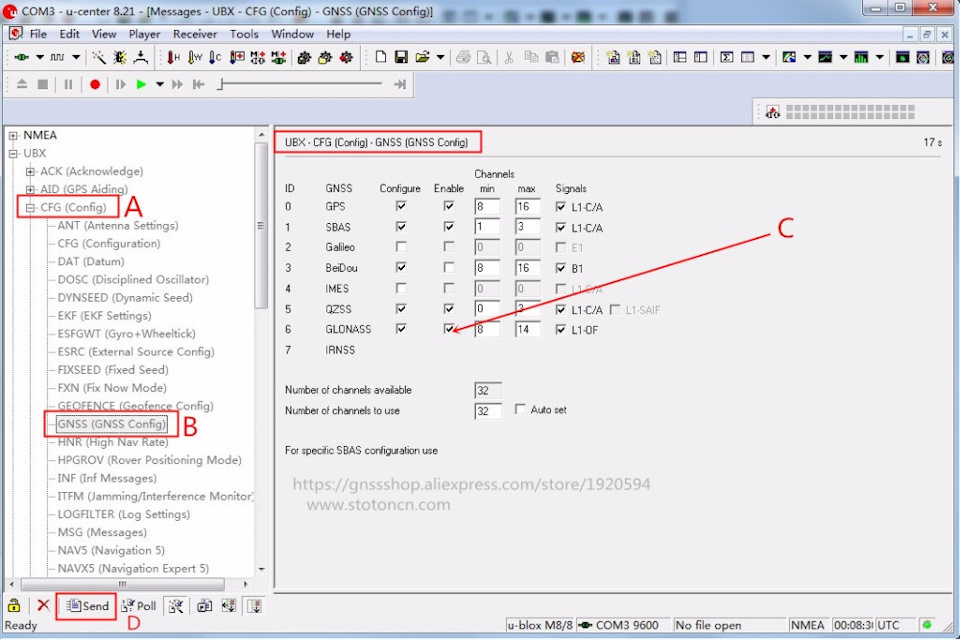Viewport: 960px width, 640px height.
Task: Click the green line chart view icon
Action: (825, 58)
